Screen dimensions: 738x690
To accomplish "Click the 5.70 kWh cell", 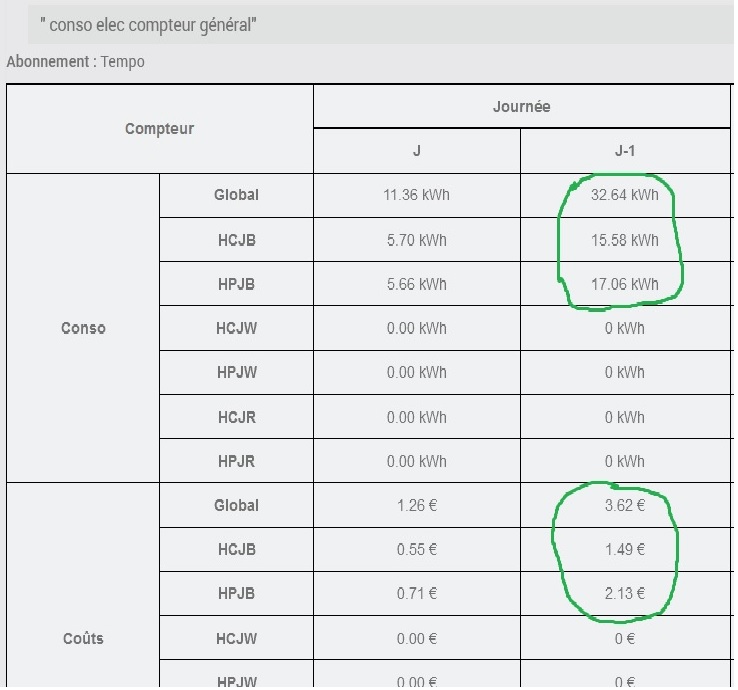I will pyautogui.click(x=416, y=240).
